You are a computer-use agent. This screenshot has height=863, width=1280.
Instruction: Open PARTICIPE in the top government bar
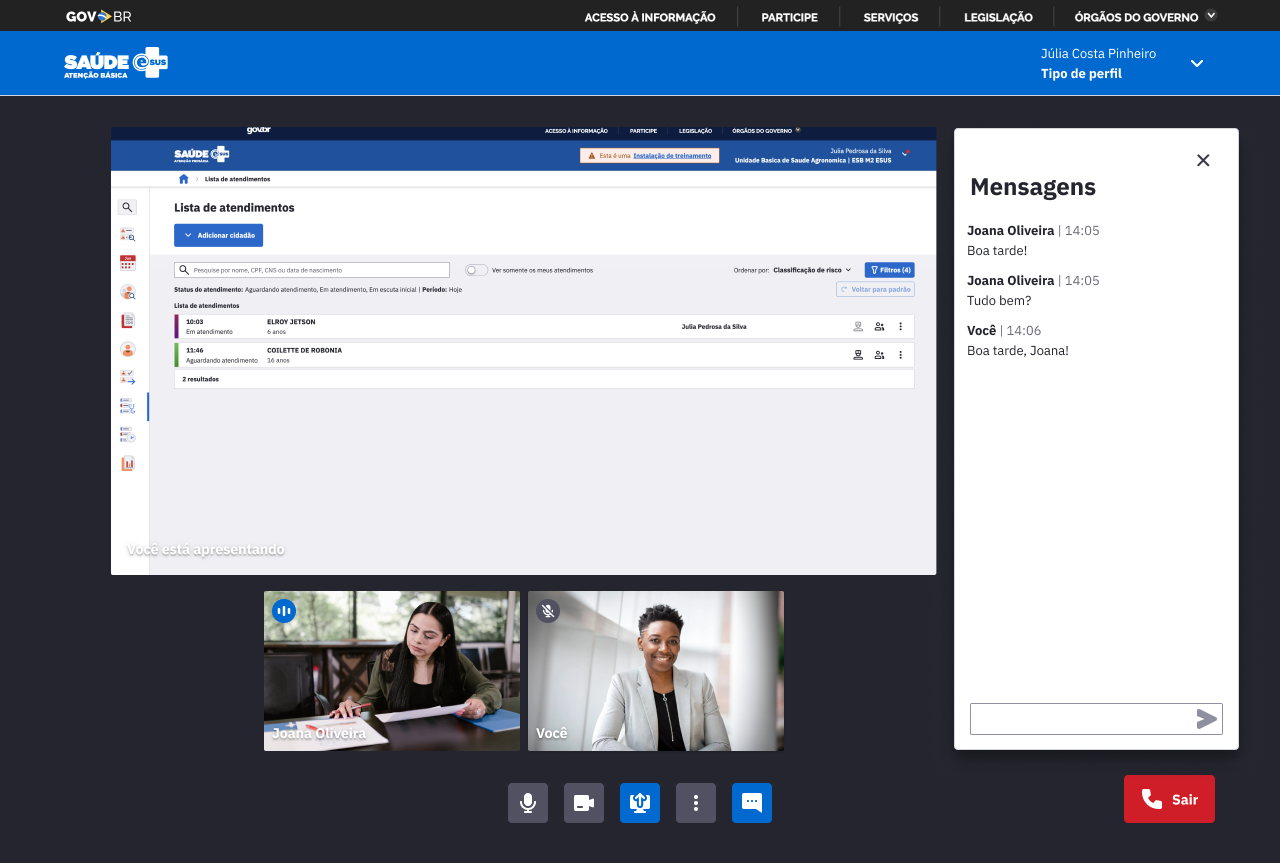(x=789, y=17)
